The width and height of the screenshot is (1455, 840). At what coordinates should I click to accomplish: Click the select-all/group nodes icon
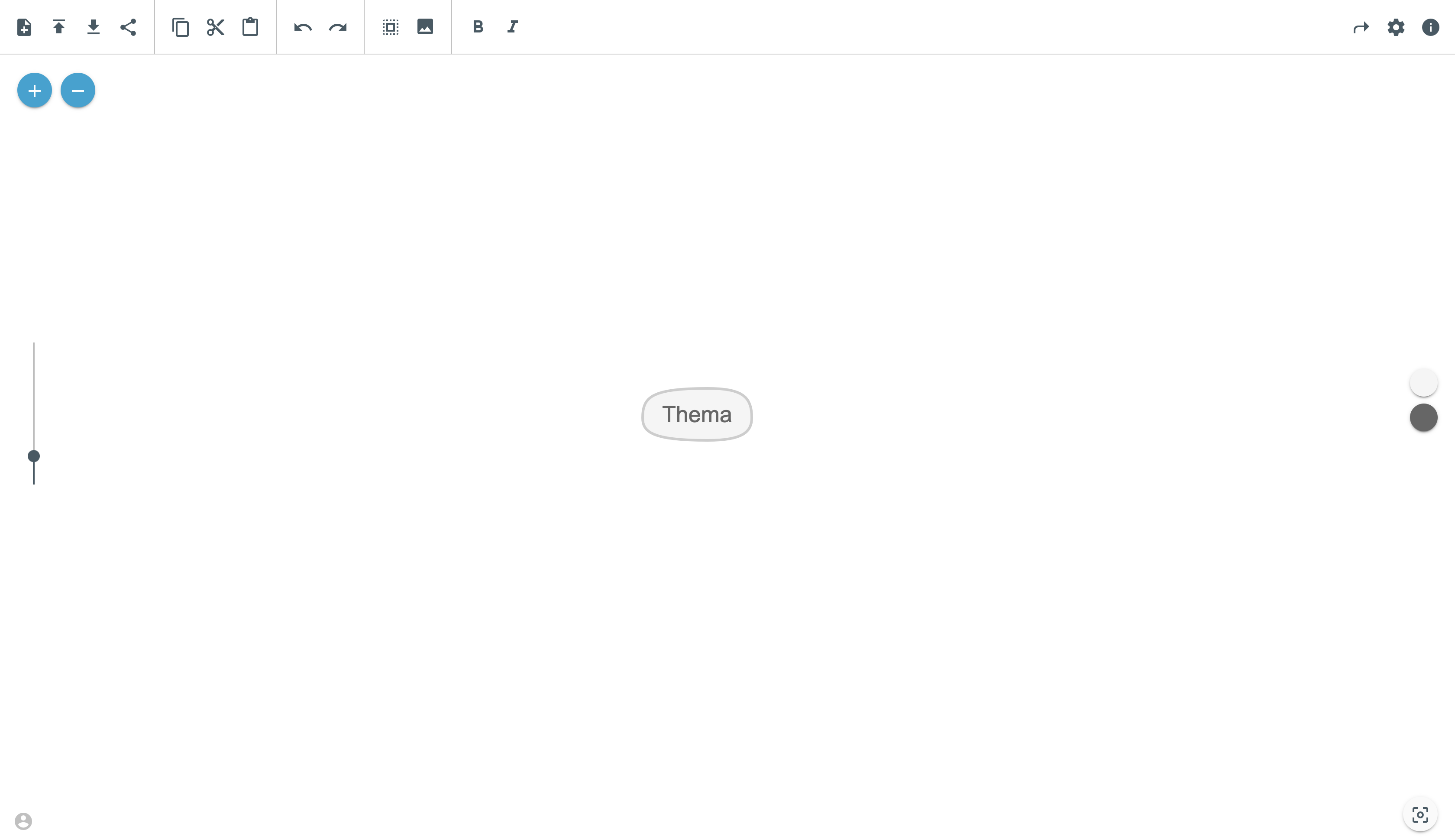[391, 27]
